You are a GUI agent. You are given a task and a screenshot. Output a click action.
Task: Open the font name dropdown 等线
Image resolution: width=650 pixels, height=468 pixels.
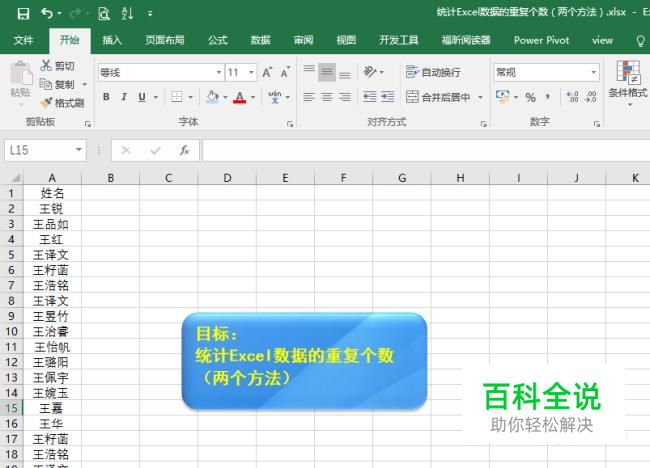point(219,73)
